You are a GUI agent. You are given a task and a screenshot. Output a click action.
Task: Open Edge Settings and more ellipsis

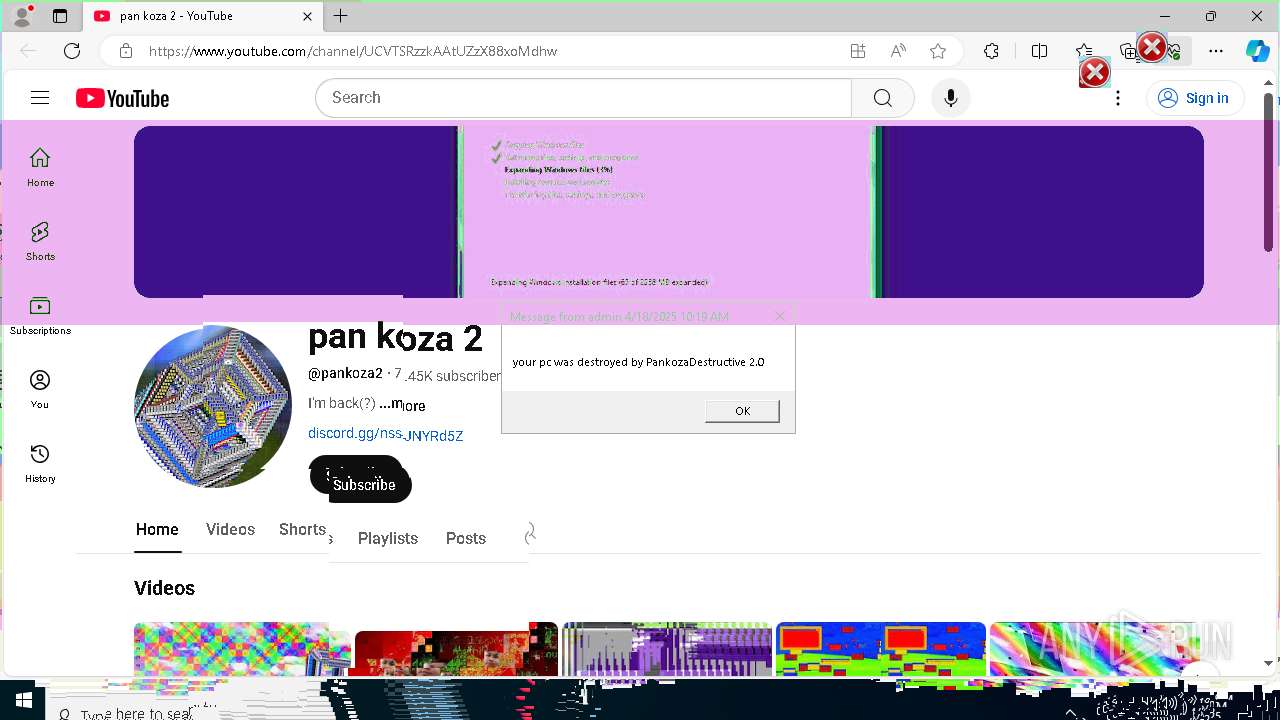coord(1216,51)
